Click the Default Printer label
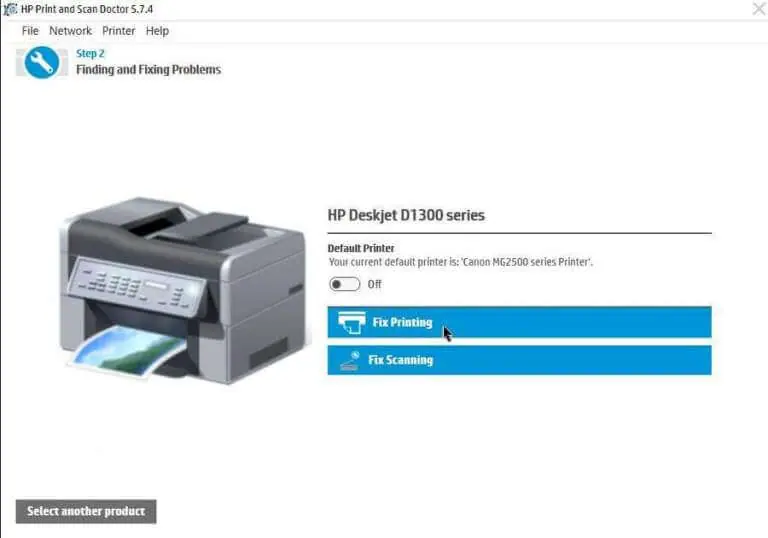Screen dimensions: 768x538 pyautogui.click(x=361, y=248)
